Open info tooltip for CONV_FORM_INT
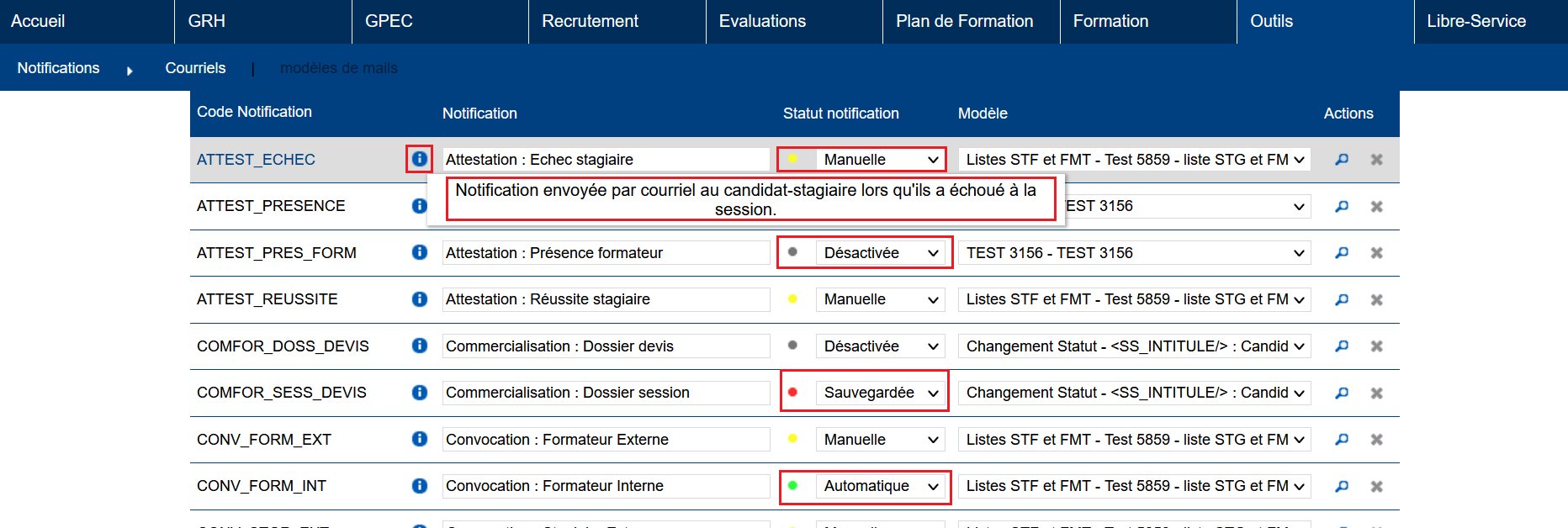This screenshot has height=528, width=1568. coord(419,486)
